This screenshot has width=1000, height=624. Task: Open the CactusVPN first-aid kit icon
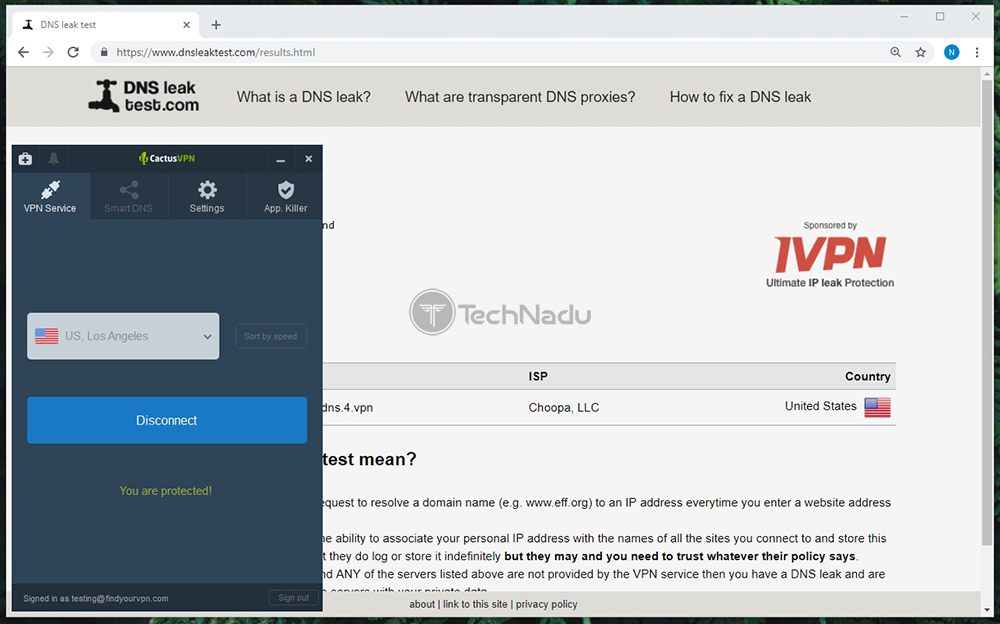click(26, 159)
